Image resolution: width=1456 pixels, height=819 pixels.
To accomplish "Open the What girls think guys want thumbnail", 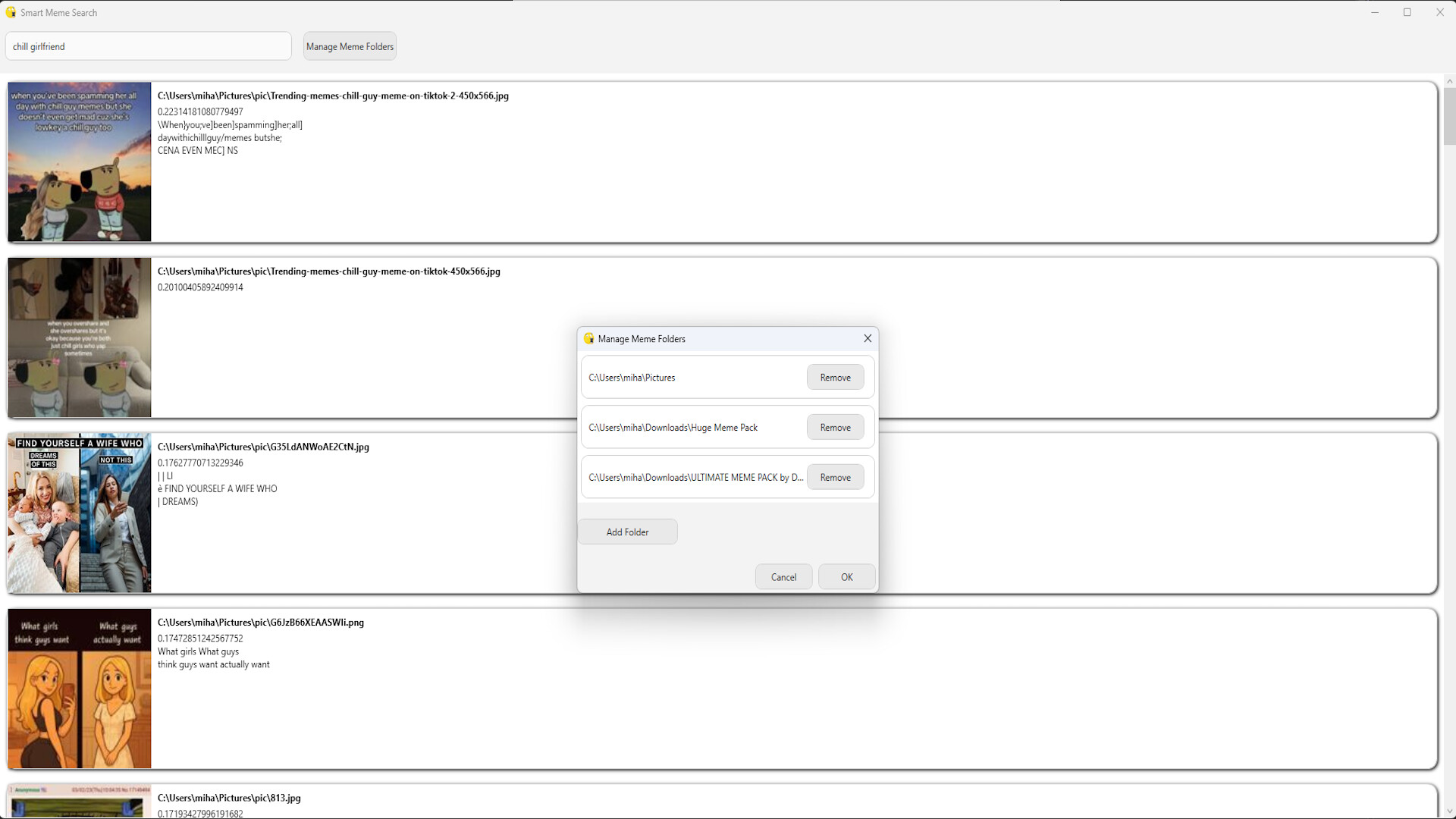I will [x=79, y=689].
